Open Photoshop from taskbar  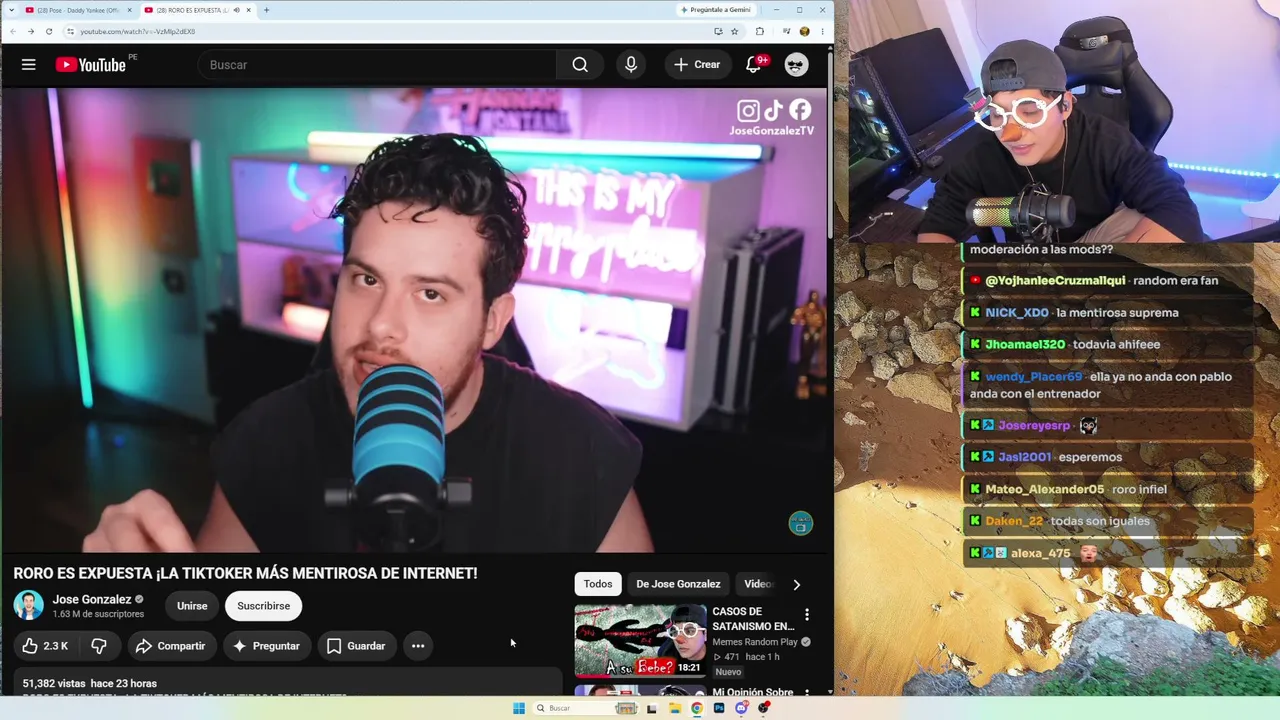[719, 708]
